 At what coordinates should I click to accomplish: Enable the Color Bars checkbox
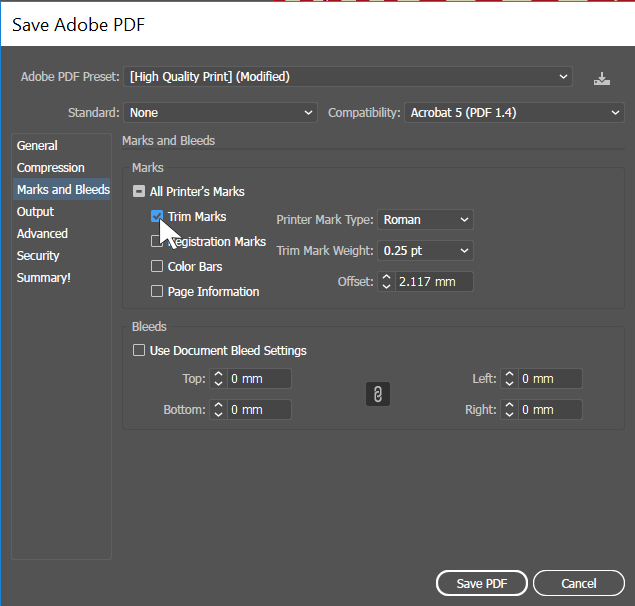click(x=157, y=267)
